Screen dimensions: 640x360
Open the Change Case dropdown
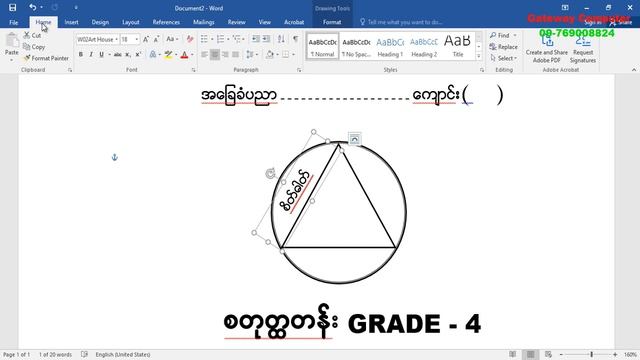coord(172,39)
